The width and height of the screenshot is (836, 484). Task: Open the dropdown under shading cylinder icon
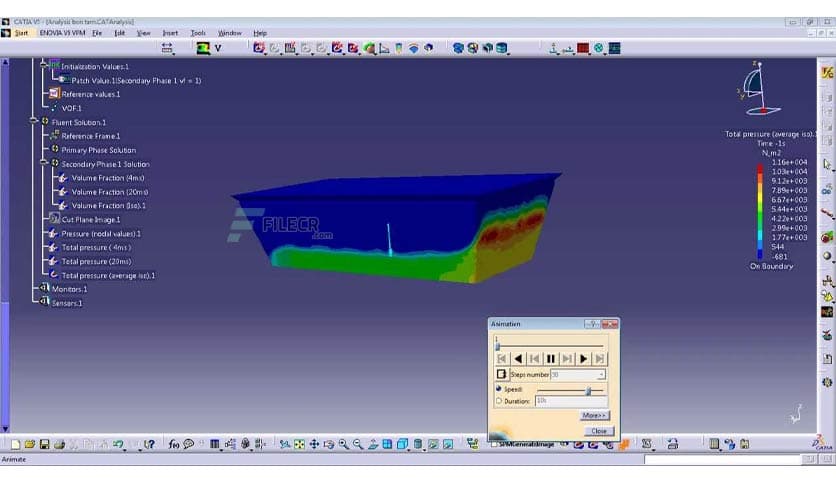click(x=424, y=450)
